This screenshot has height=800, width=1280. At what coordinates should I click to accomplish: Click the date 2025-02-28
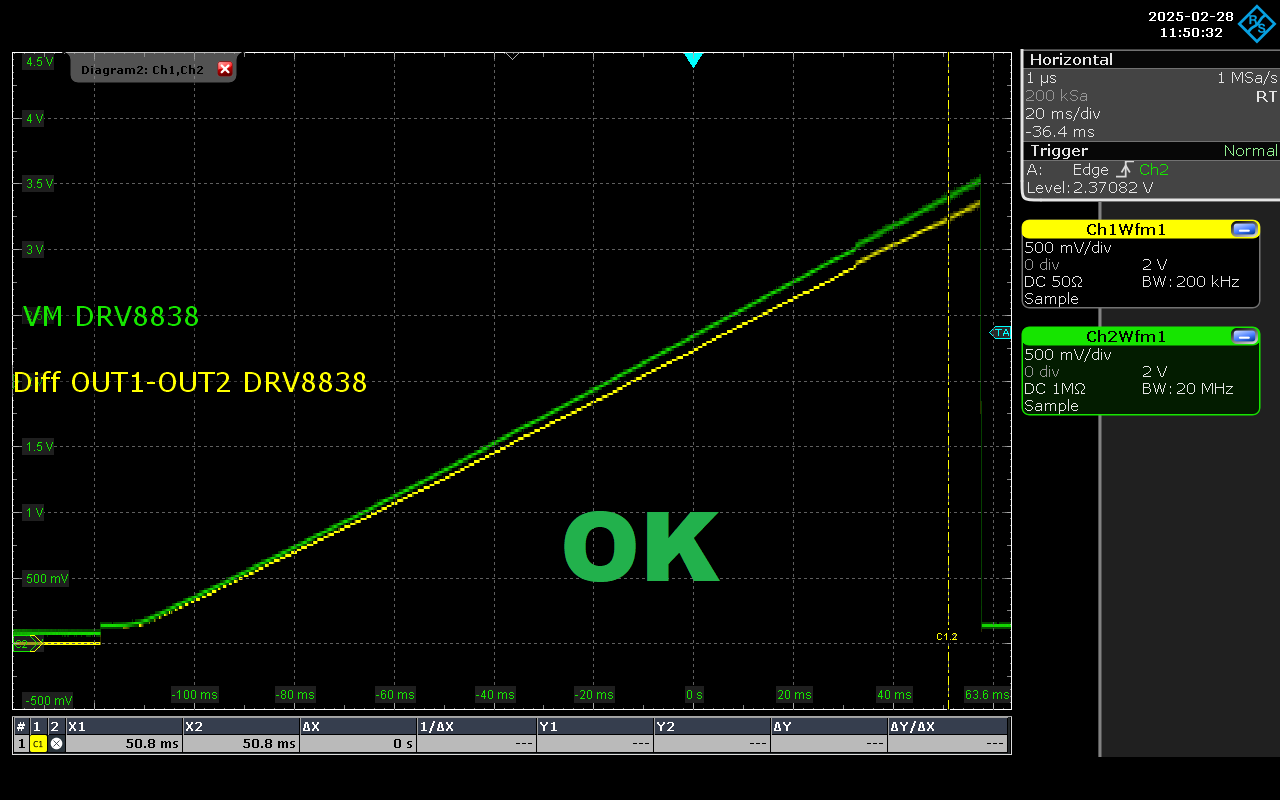pyautogui.click(x=1192, y=16)
